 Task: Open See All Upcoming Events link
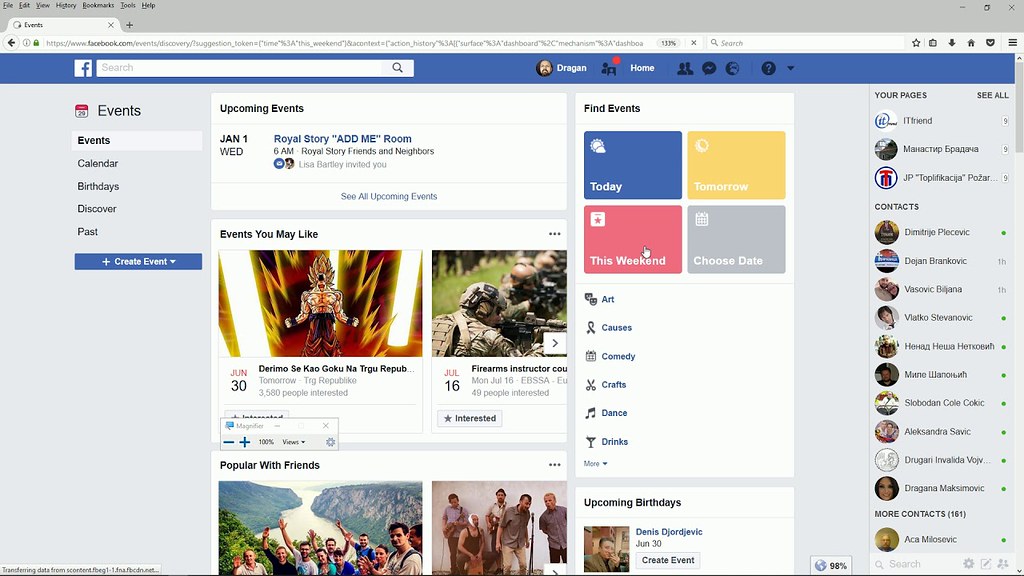(388, 196)
